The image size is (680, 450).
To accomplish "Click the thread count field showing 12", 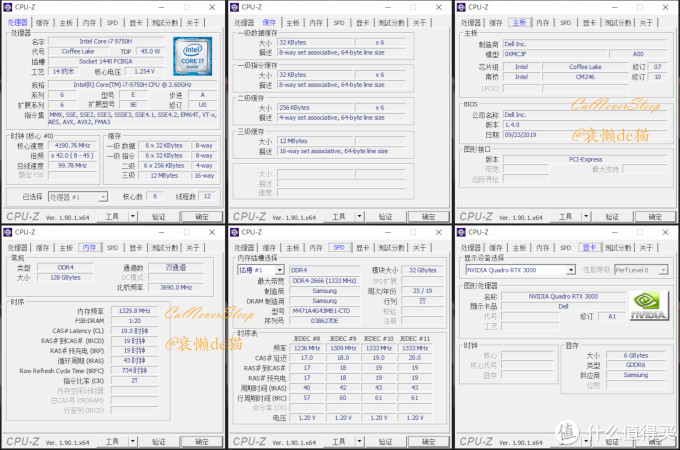I will [207, 196].
